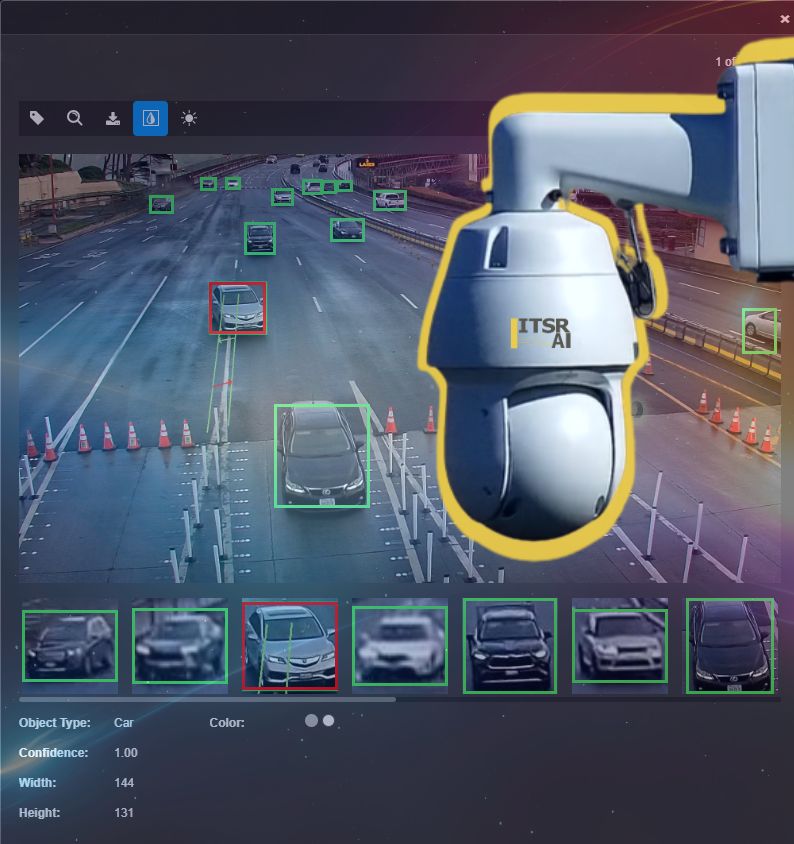This screenshot has height=844, width=794.
Task: Click the Width value 144
Action: point(124,783)
